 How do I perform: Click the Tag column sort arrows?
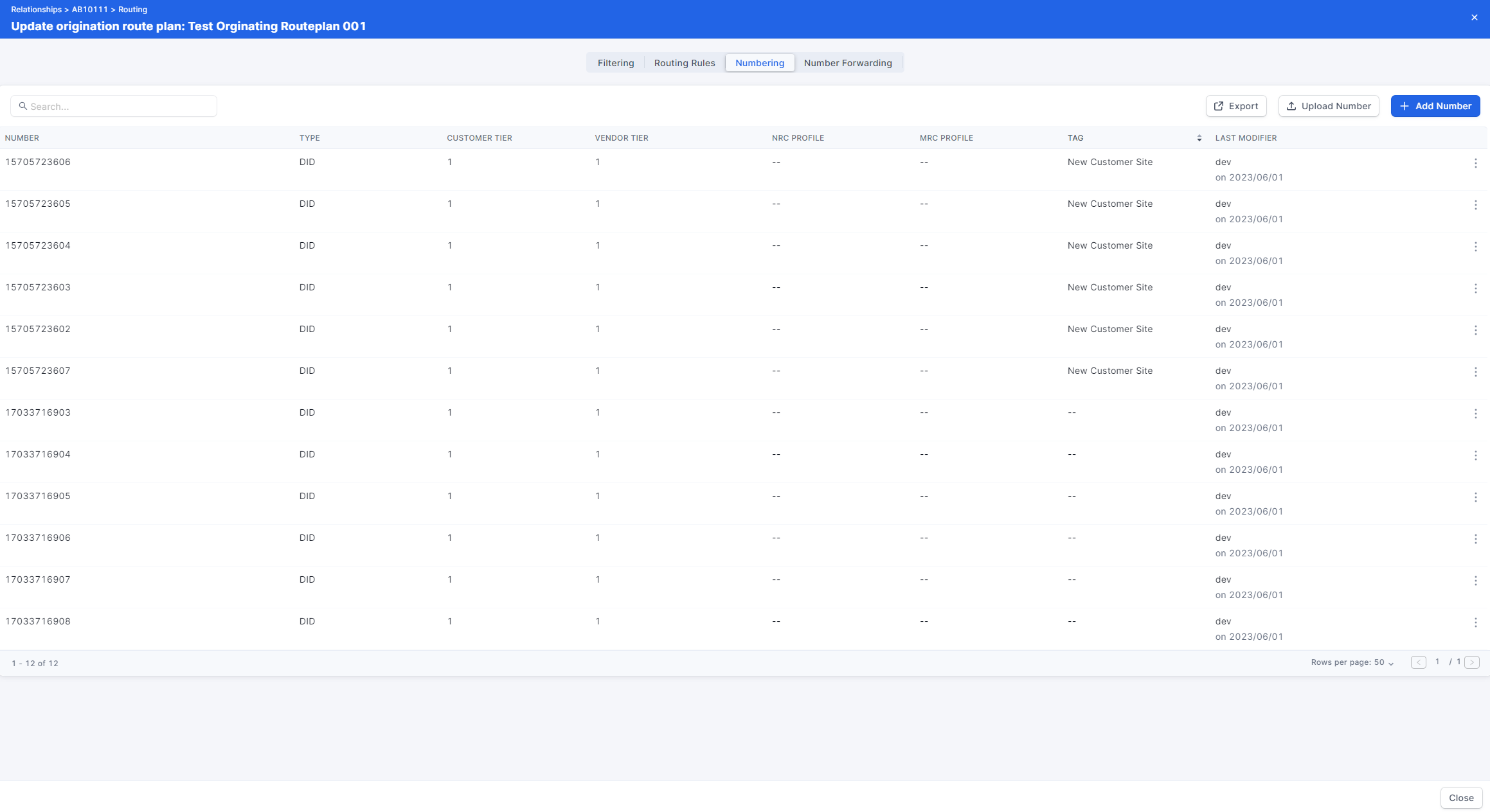pyautogui.click(x=1199, y=138)
